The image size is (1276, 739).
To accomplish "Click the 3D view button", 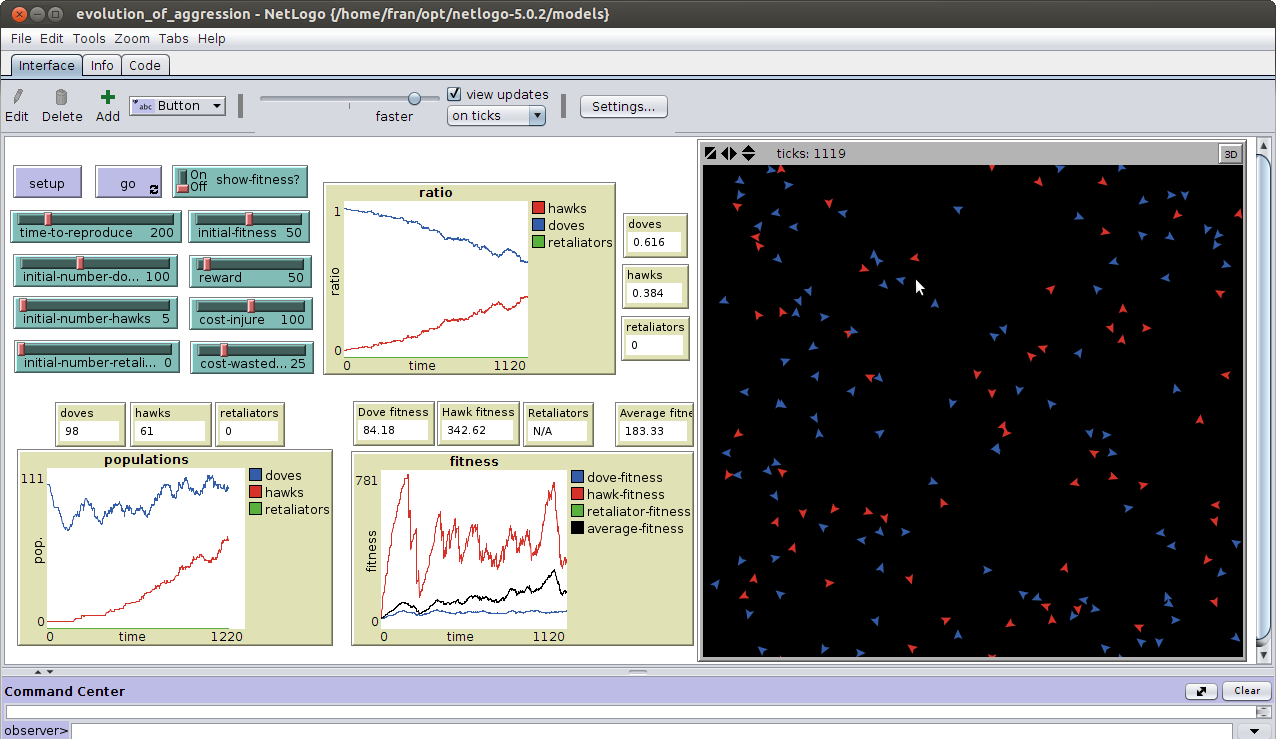I will click(x=1230, y=154).
